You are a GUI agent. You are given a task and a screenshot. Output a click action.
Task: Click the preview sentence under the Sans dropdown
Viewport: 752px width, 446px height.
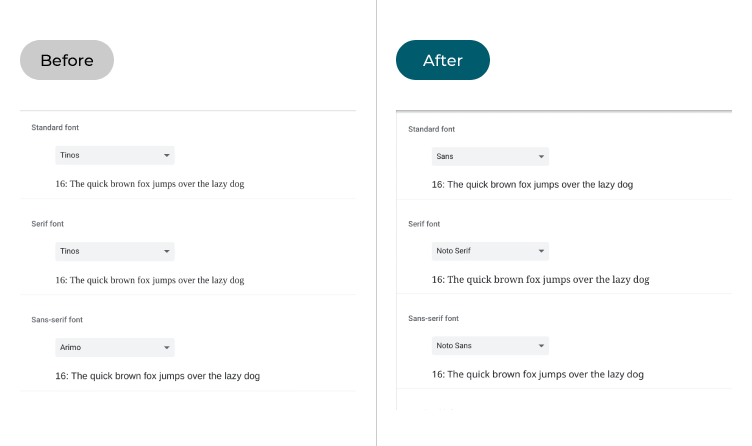[532, 185]
